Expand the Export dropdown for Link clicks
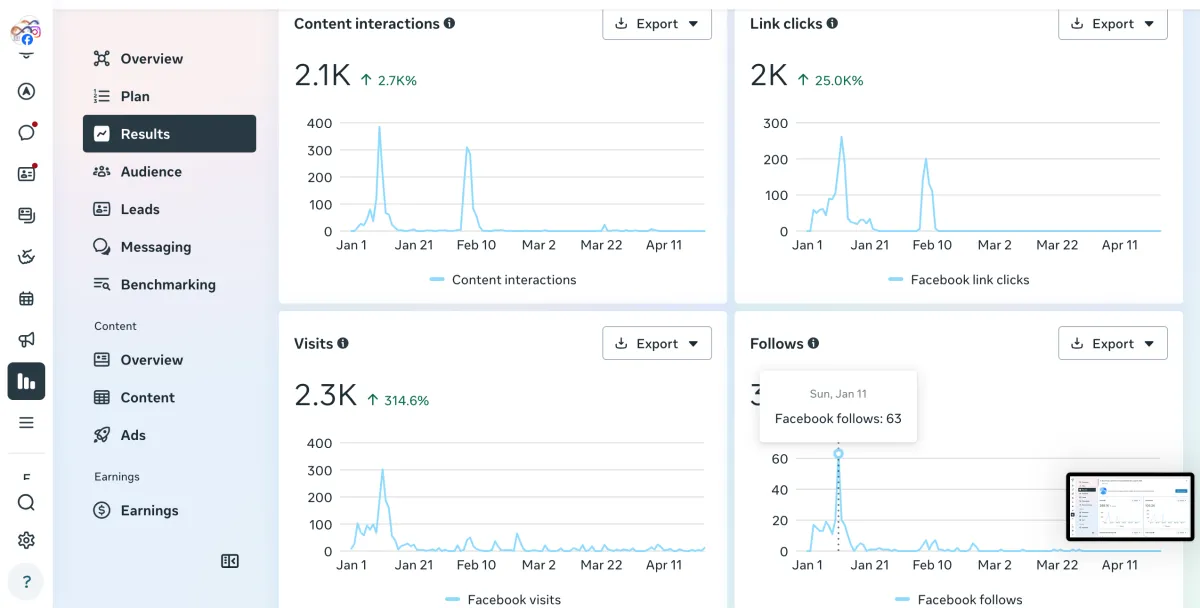 1113,23
